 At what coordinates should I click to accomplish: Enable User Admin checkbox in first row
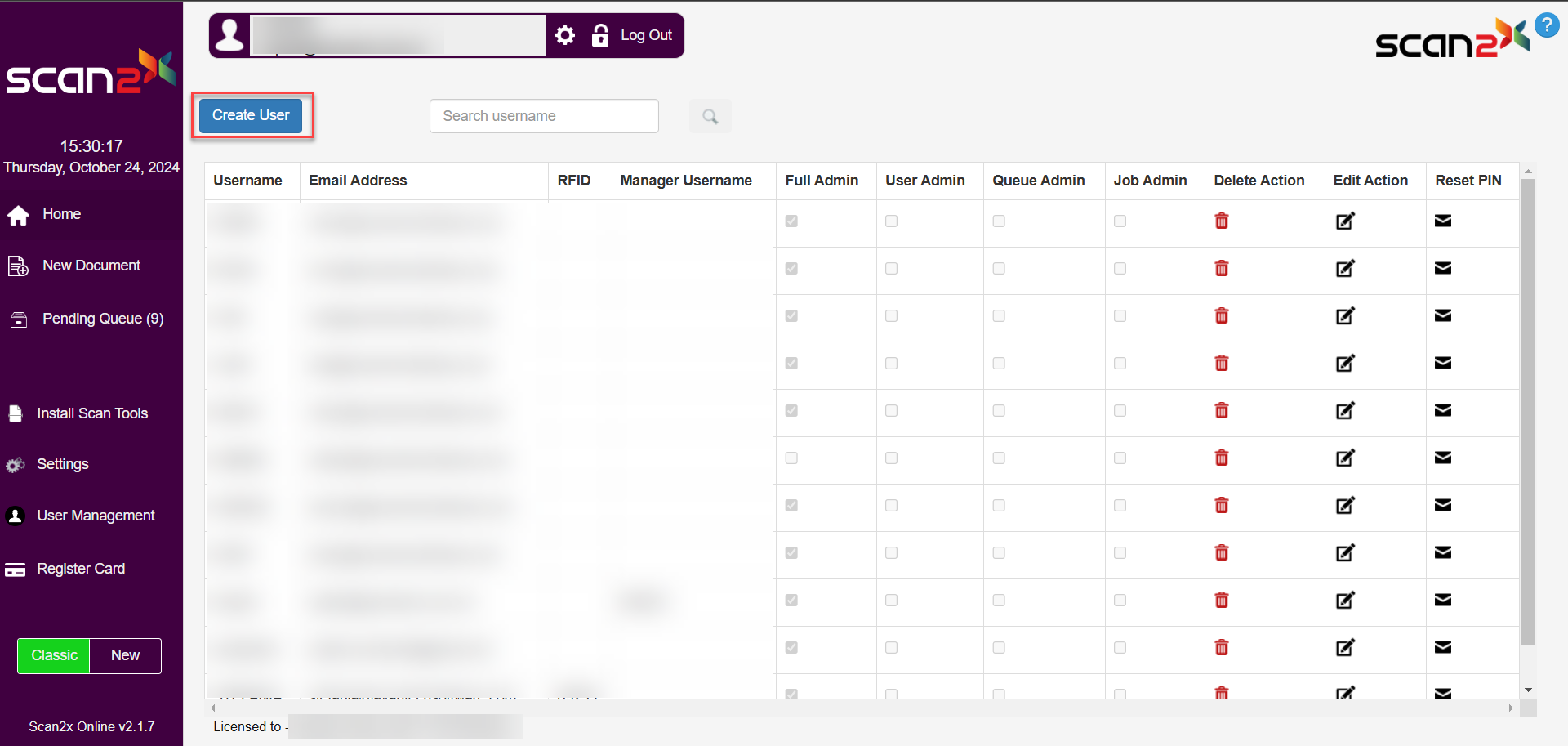(x=891, y=221)
